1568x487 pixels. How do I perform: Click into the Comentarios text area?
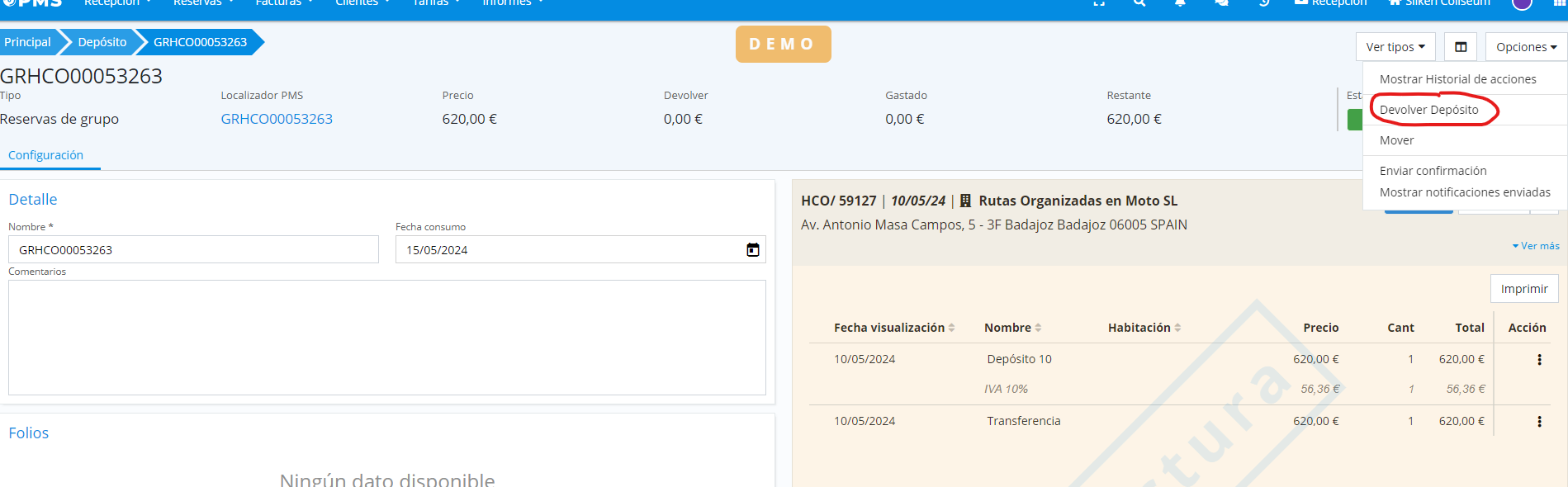[386, 338]
